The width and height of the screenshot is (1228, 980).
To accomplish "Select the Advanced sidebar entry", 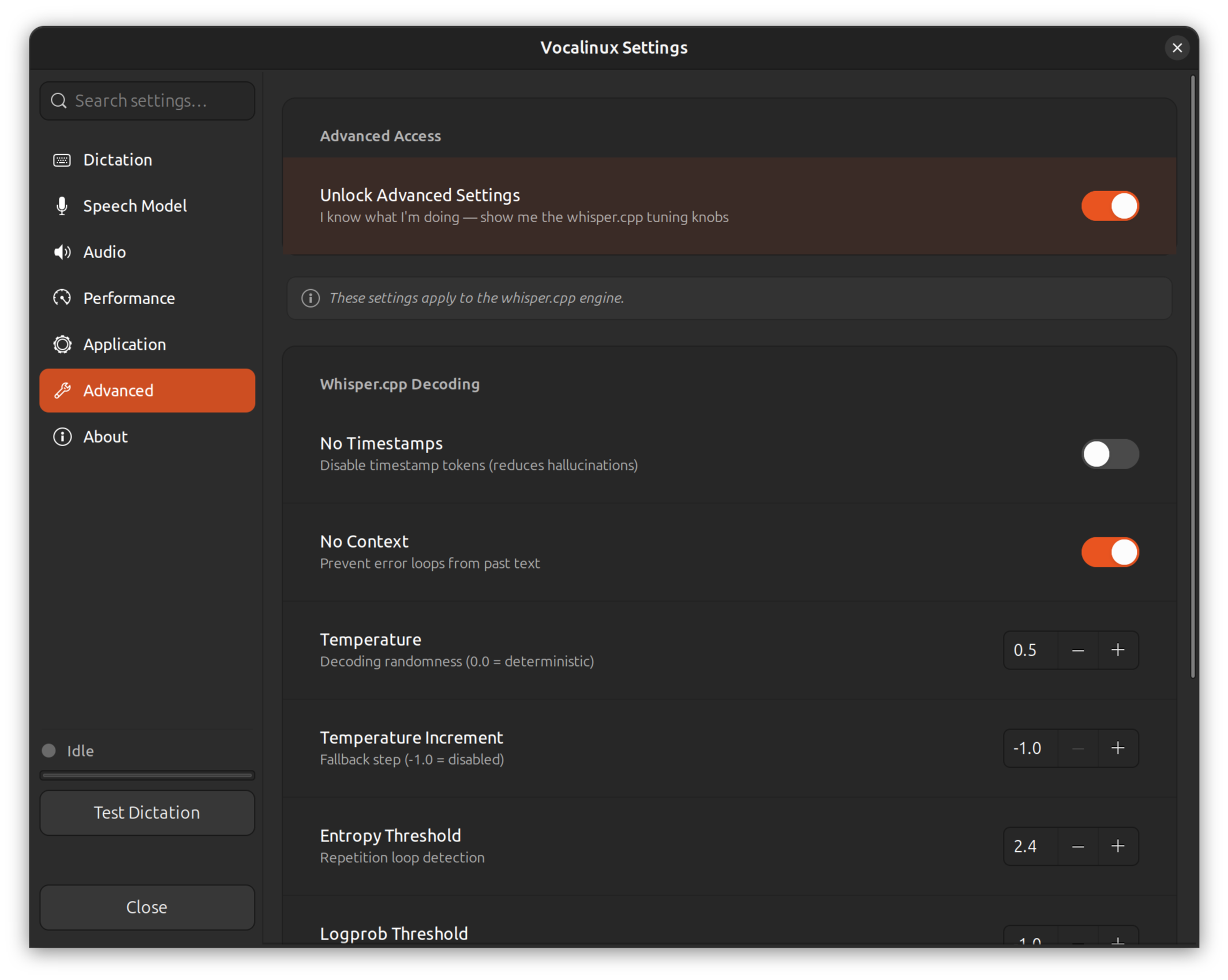I will (x=147, y=391).
